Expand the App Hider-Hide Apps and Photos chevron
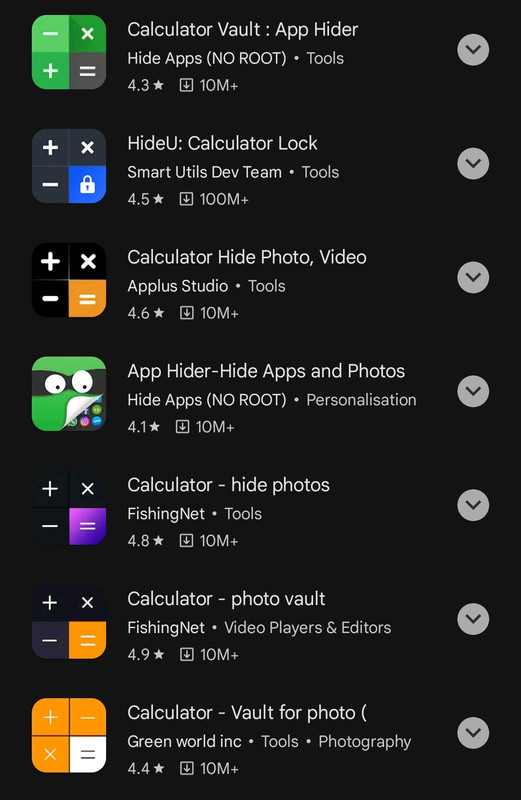 [473, 391]
